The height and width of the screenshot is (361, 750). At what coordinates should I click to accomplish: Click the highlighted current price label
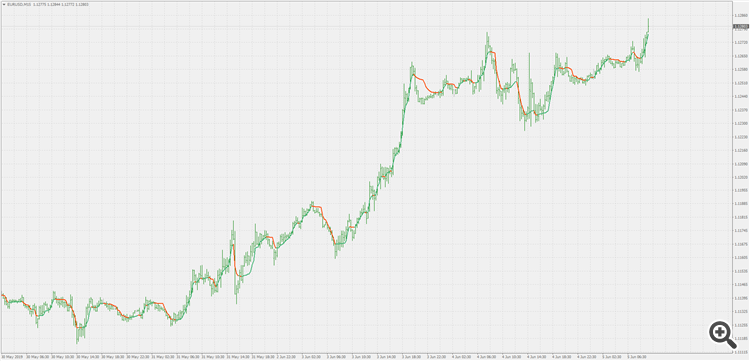[x=741, y=27]
